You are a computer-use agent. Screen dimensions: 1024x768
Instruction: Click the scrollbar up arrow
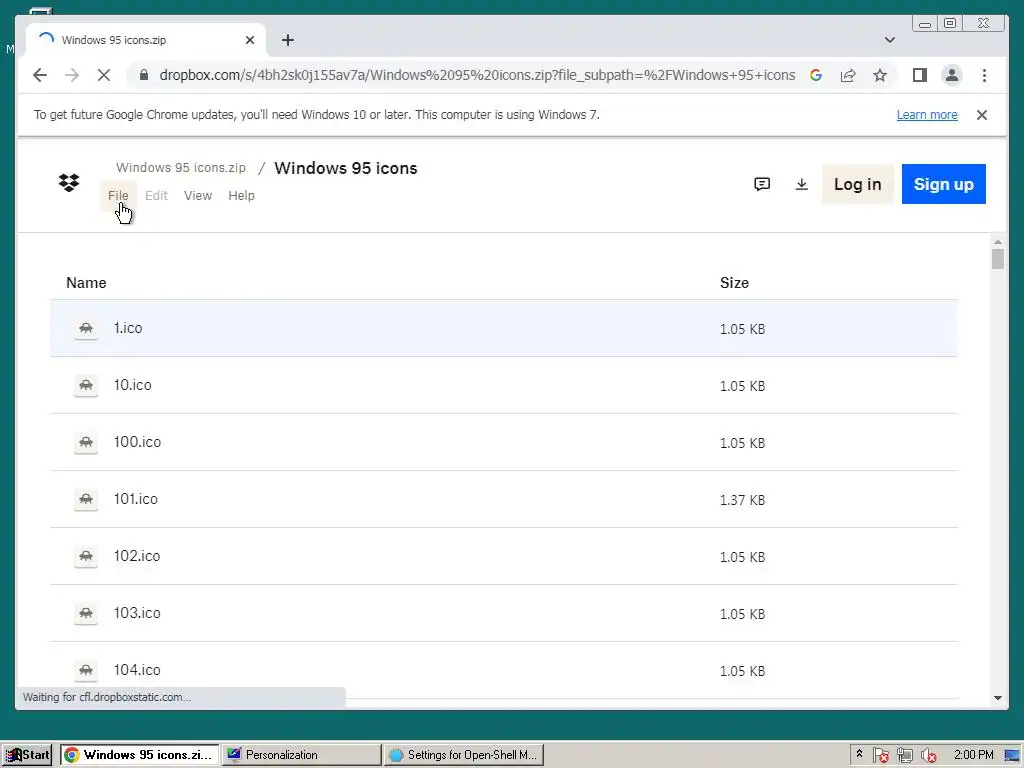[997, 242]
